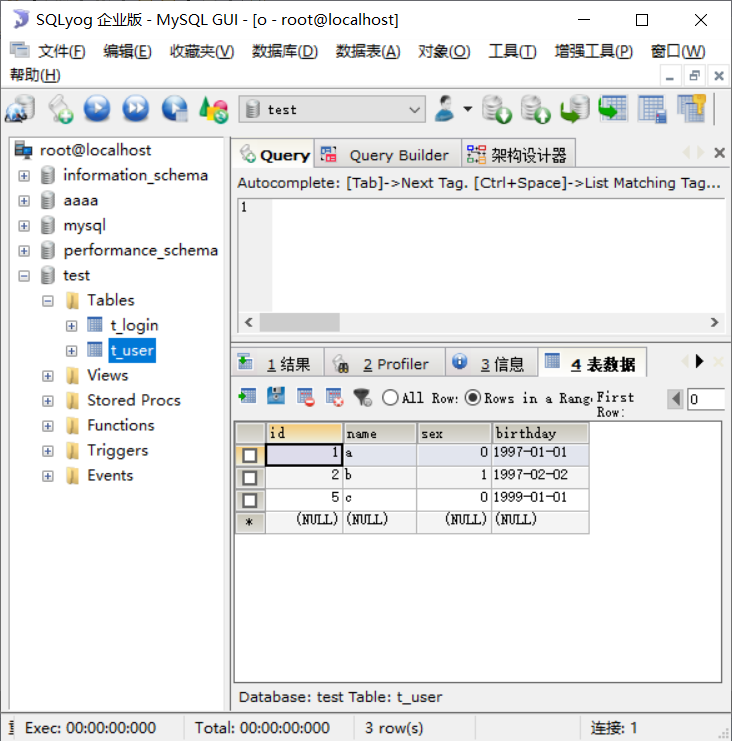Click the First Row input field

(x=706, y=399)
